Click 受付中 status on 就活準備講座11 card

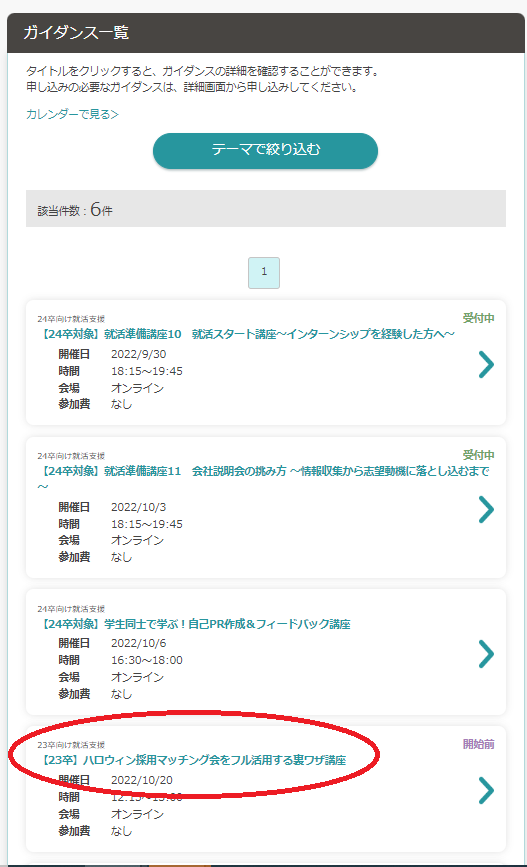coord(478,455)
